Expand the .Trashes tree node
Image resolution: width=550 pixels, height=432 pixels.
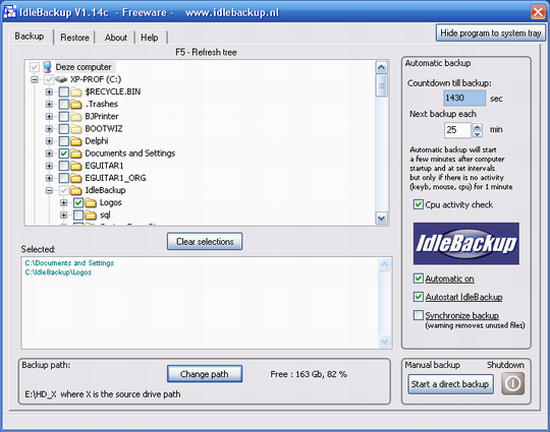point(49,104)
